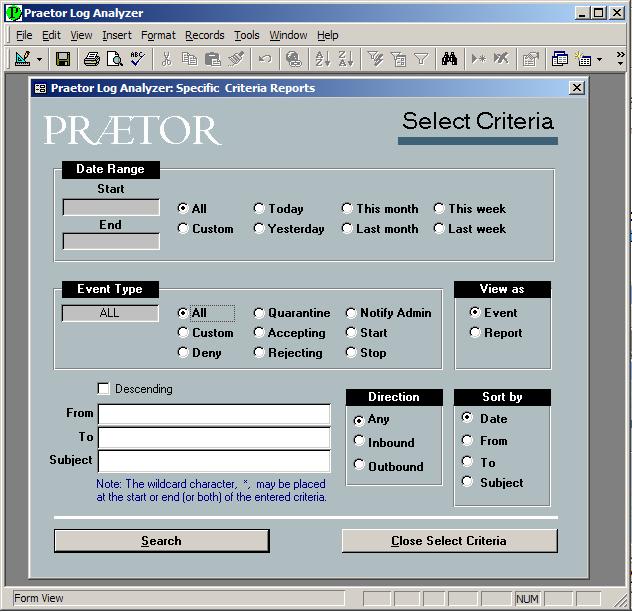
Task: Open the Properties icon
Action: point(530,59)
